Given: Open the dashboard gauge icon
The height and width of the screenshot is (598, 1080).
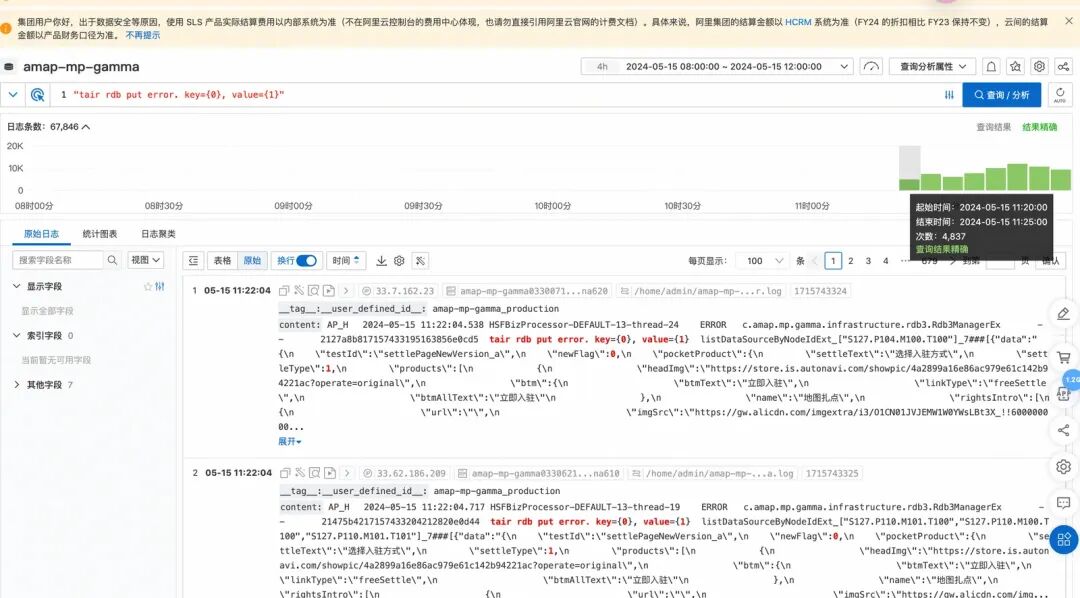Looking at the screenshot, I should click(871, 67).
